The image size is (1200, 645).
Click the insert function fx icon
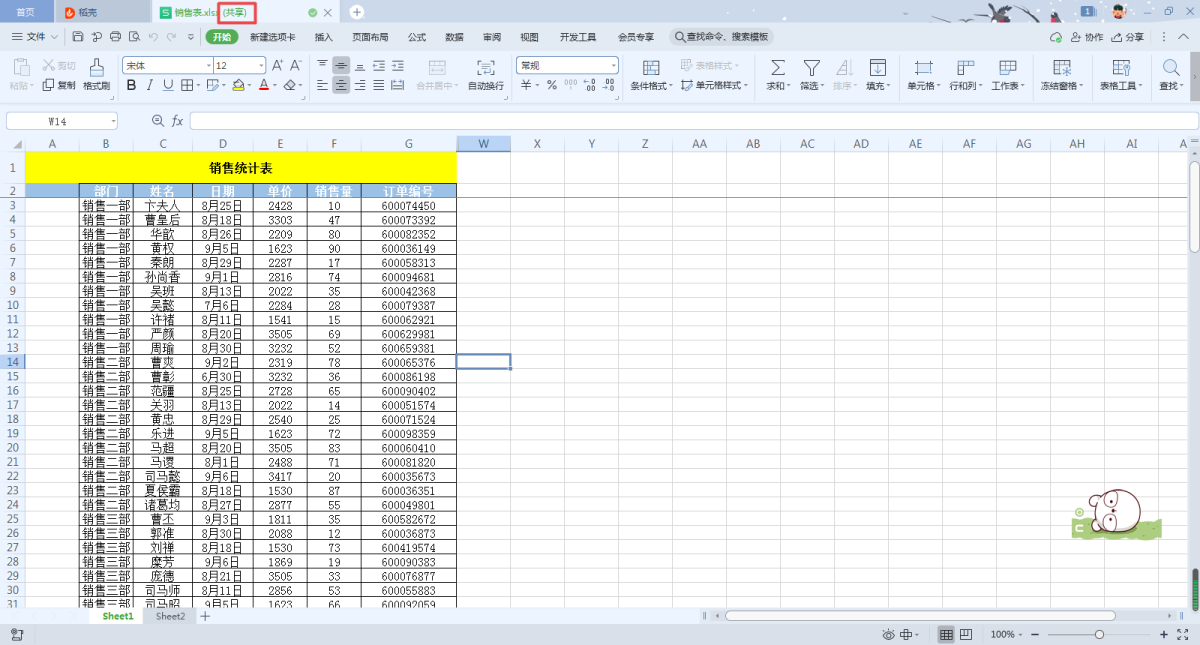[x=177, y=121]
